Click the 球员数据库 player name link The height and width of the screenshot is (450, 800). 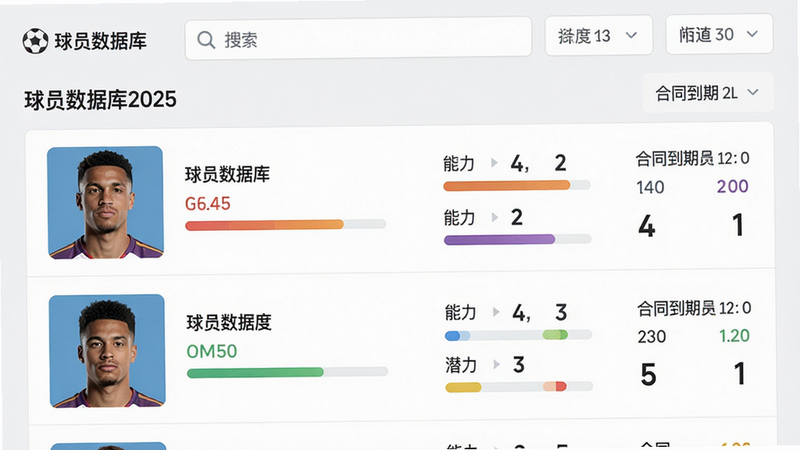click(227, 174)
